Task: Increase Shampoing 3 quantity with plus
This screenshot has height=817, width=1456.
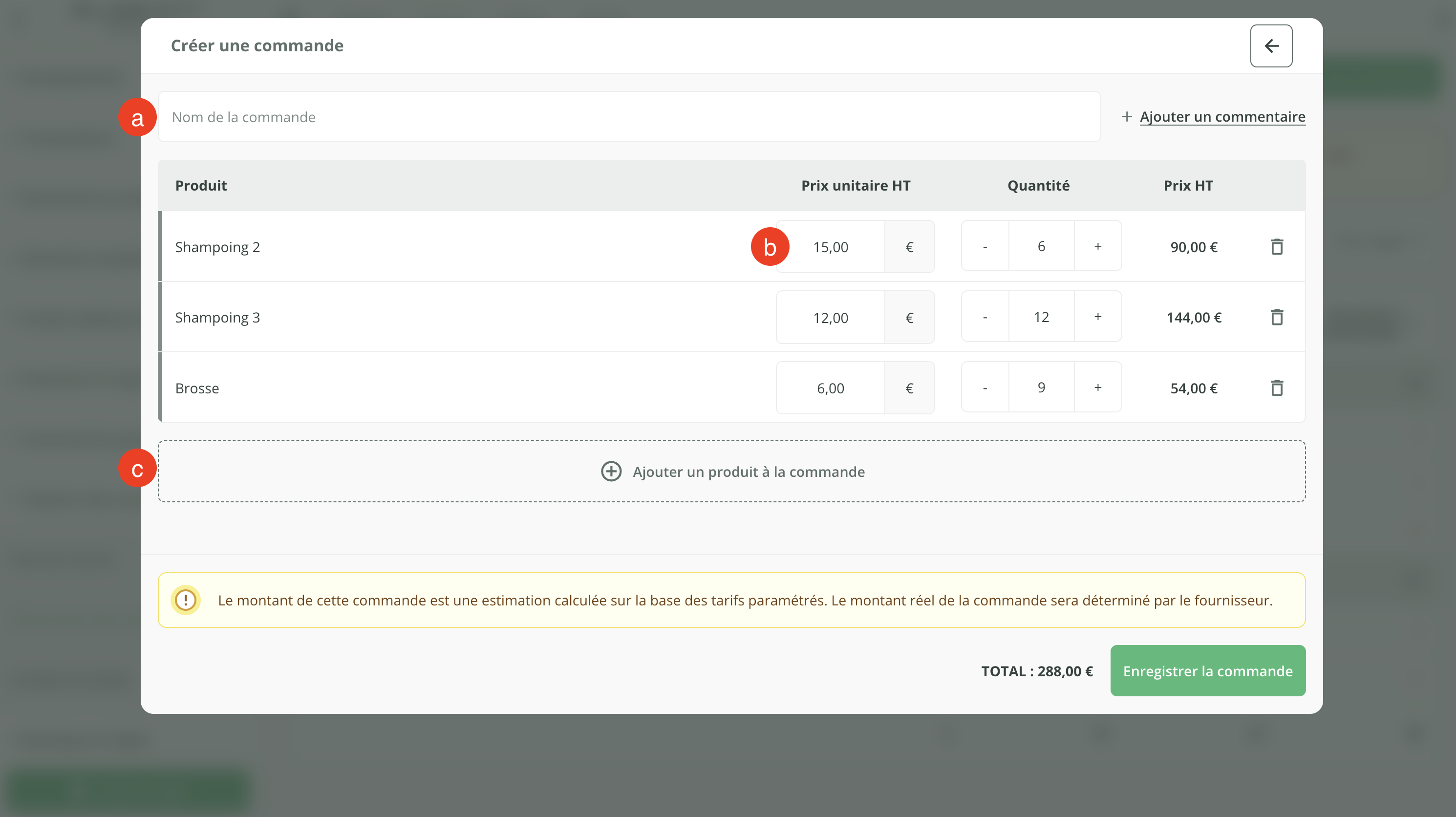Action: (x=1098, y=317)
